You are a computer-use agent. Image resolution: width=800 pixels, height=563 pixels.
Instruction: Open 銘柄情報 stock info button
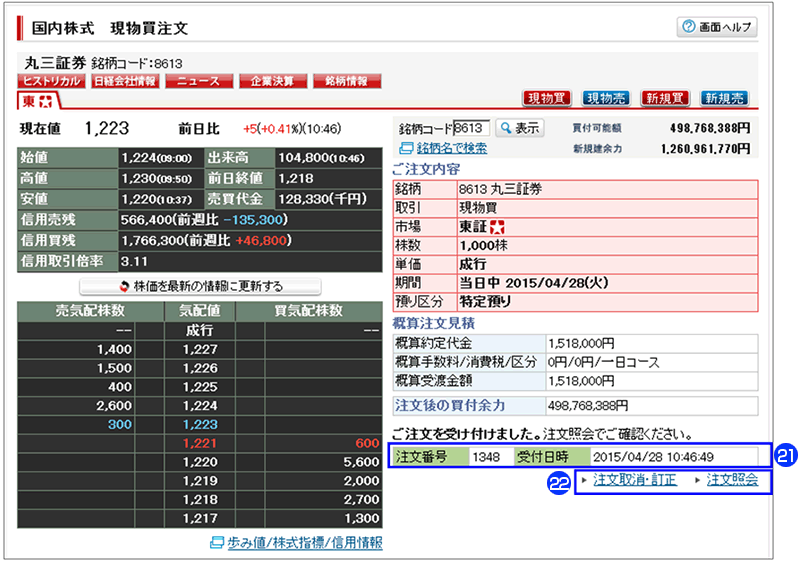(x=347, y=81)
